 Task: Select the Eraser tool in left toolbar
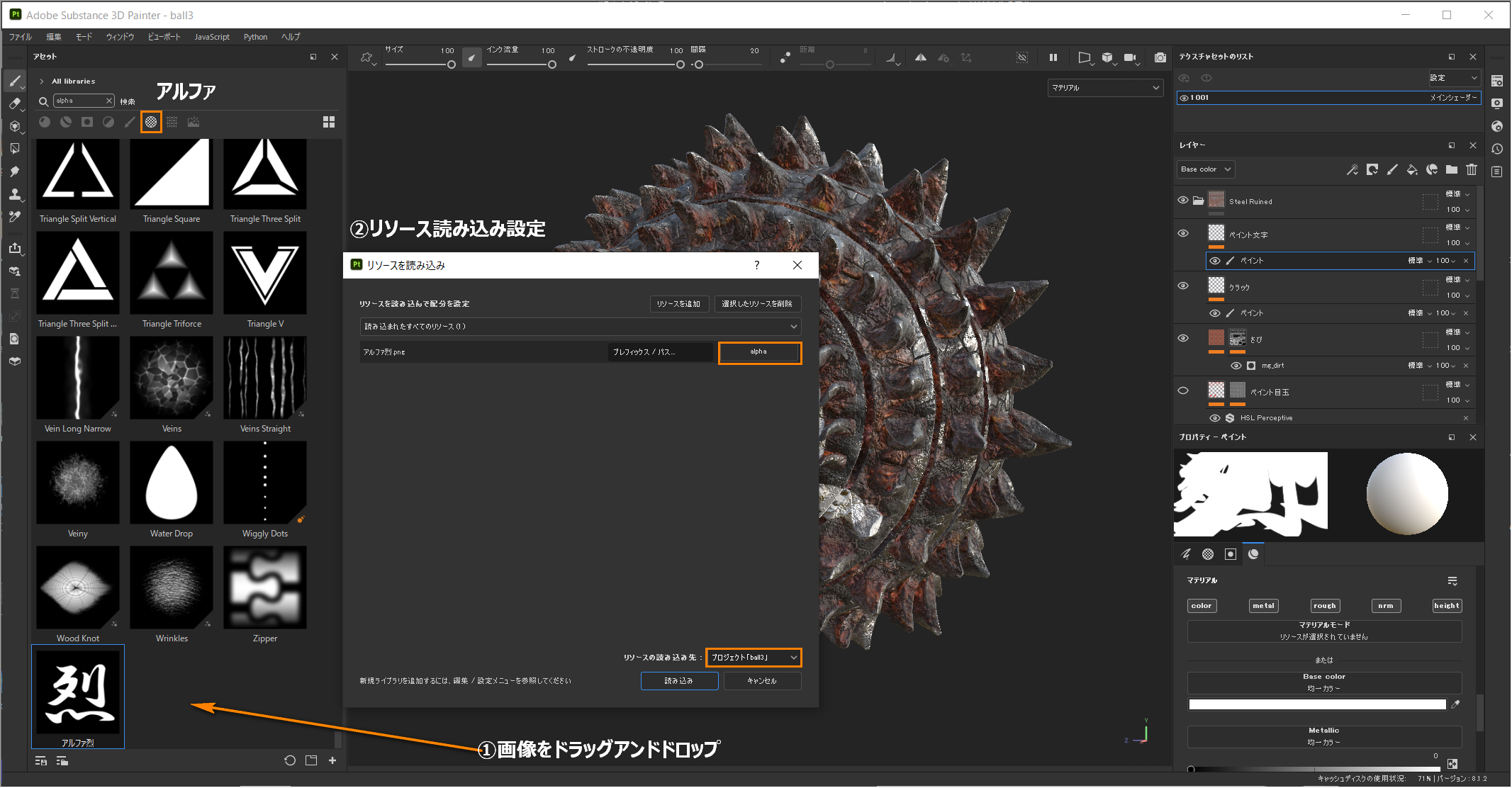coord(14,103)
